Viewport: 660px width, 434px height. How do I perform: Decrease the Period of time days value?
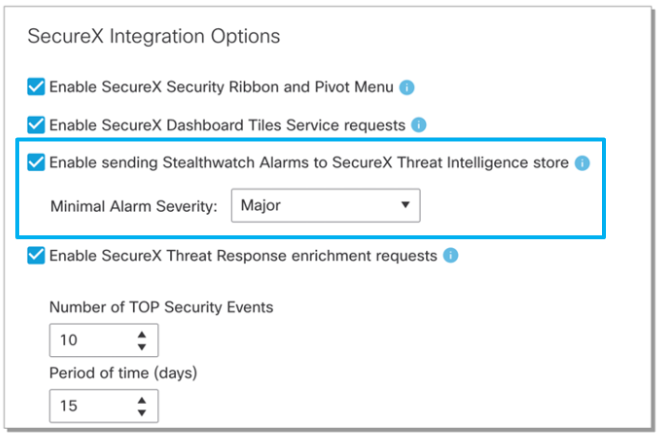[x=142, y=413]
